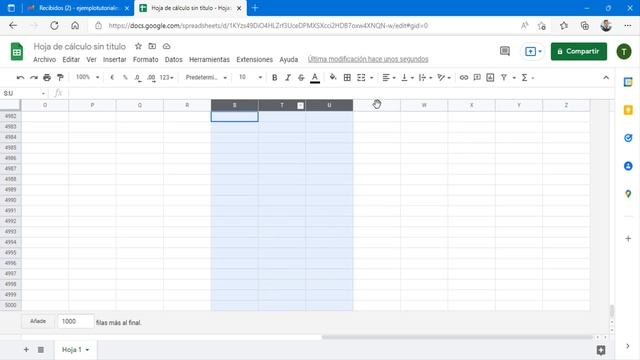This screenshot has width=640, height=360.
Task: Open text wrapping dropdown
Action: 425,78
